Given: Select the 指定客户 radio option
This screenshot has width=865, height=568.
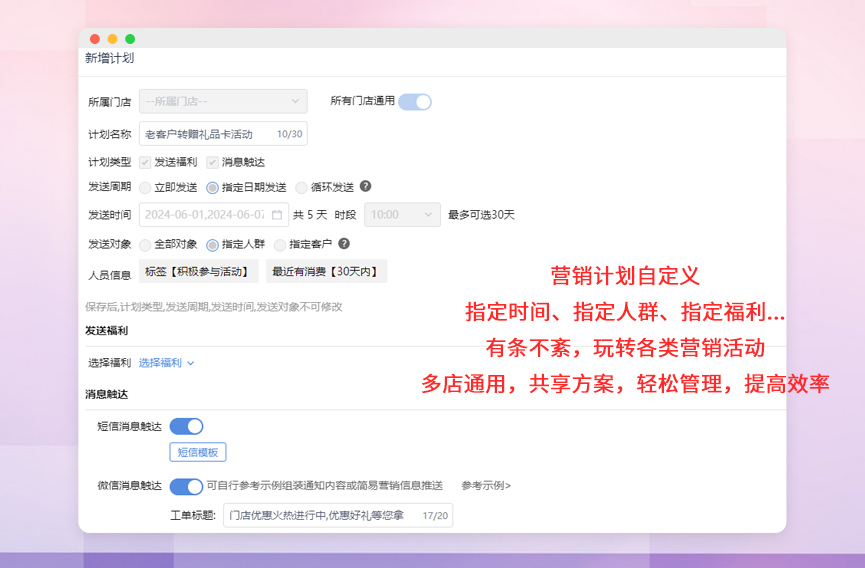Looking at the screenshot, I should pos(280,244).
